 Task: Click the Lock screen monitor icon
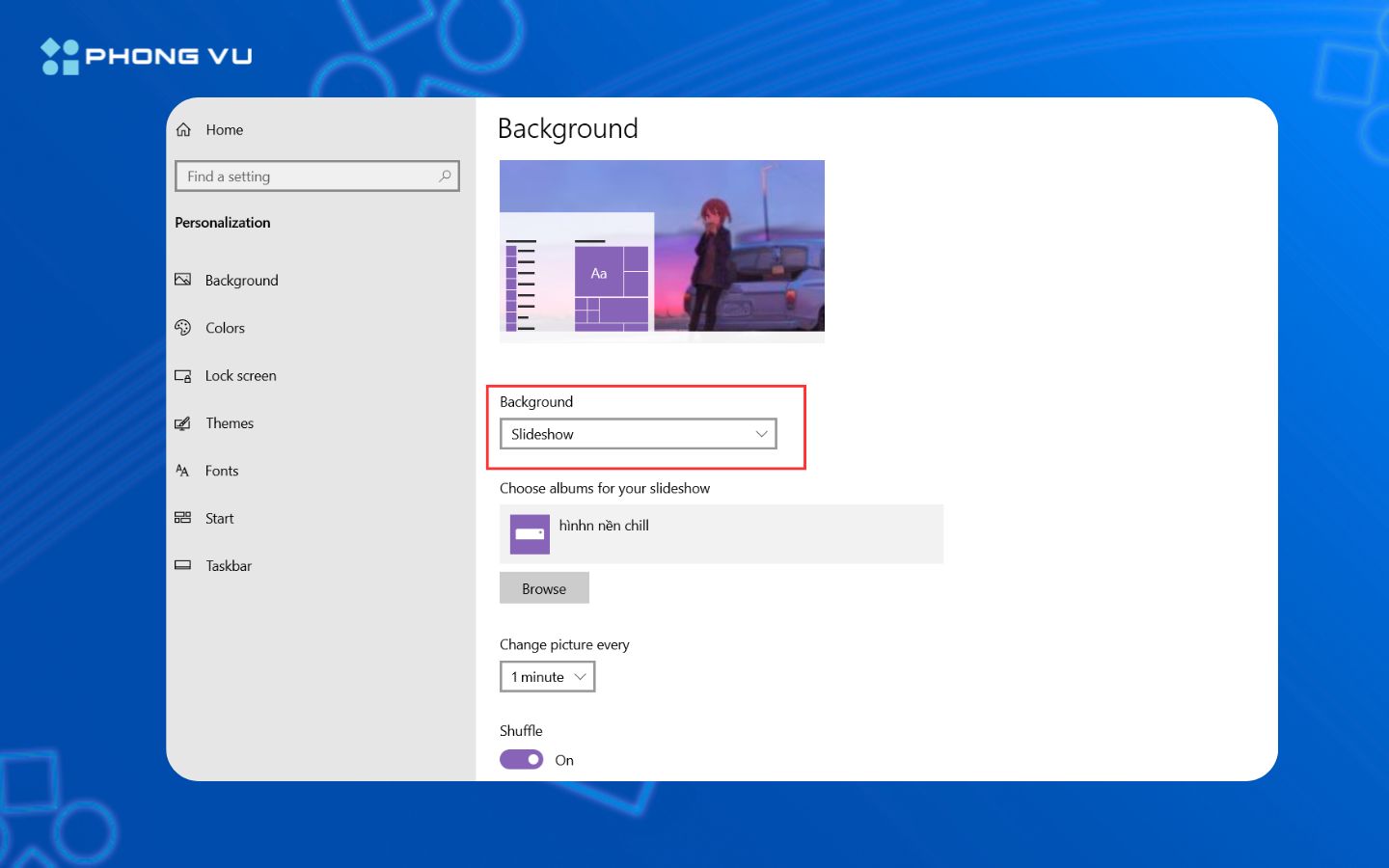click(182, 376)
